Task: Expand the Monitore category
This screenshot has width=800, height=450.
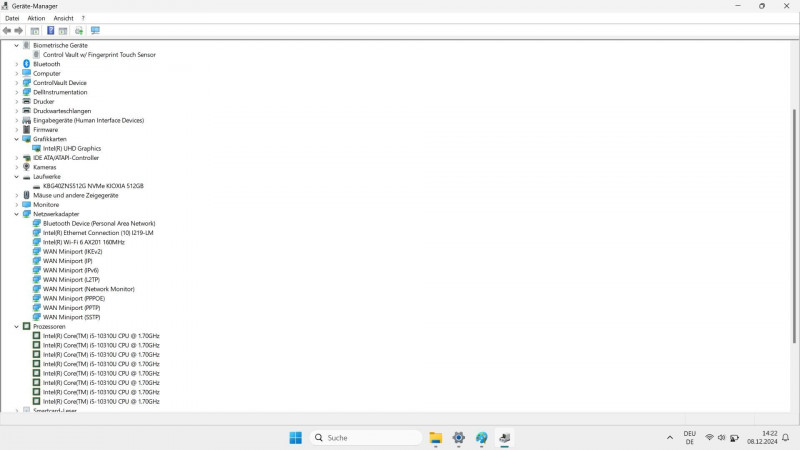Action: (16, 205)
